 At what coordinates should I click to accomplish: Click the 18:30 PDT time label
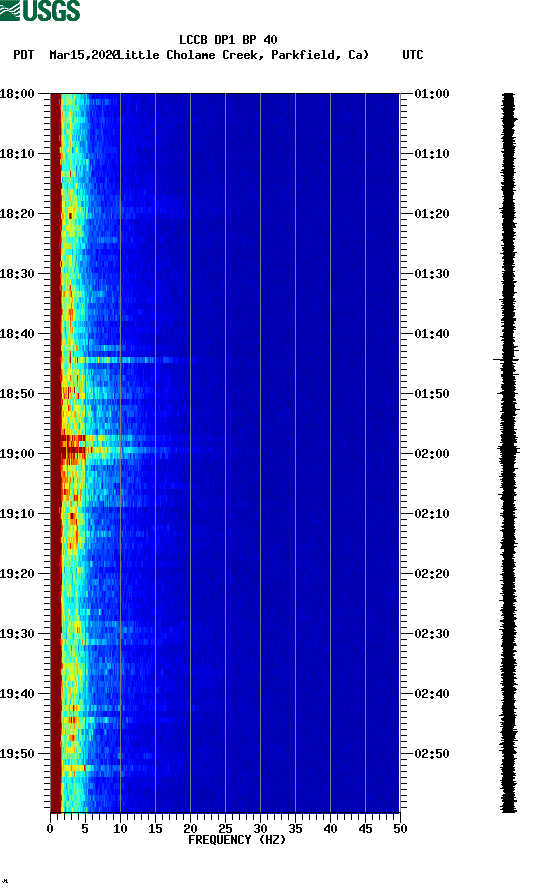17,274
